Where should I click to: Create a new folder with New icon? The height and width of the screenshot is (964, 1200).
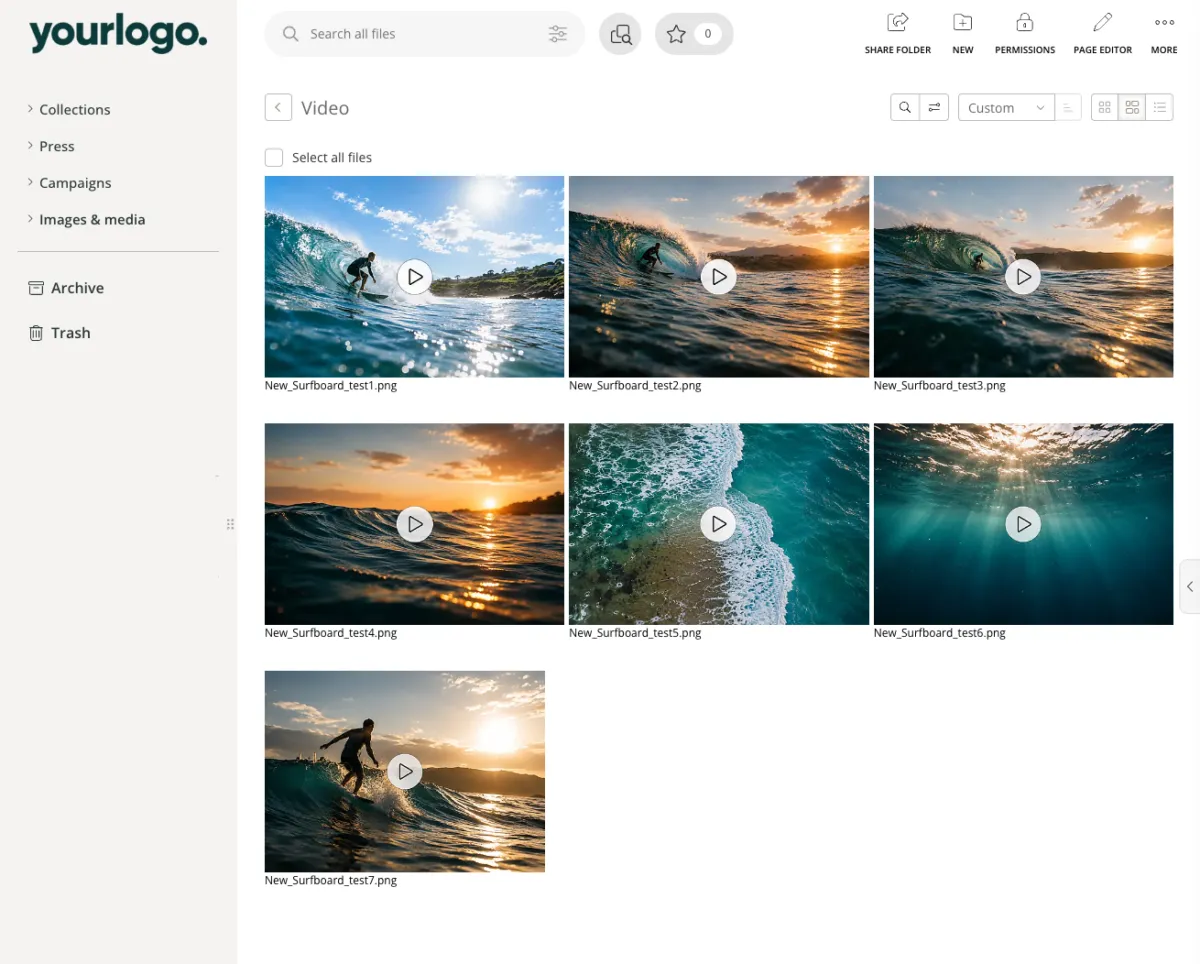coord(962,33)
